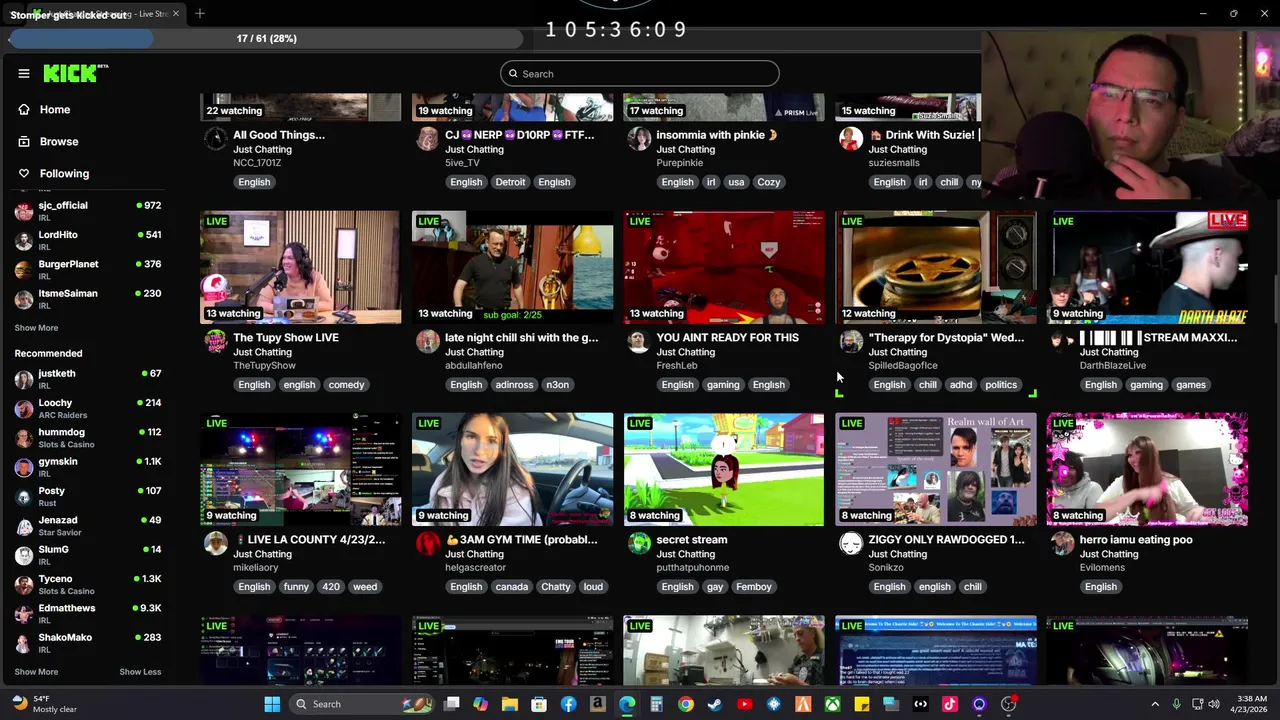Click SpilledBagofIce channel avatar
Screen dimensions: 1280x720
click(851, 341)
